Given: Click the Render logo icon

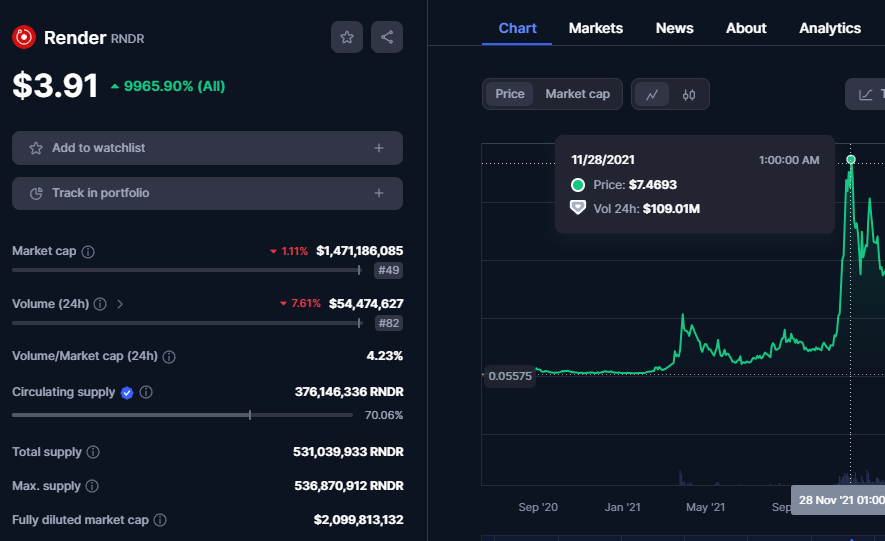Looking at the screenshot, I should [x=24, y=37].
